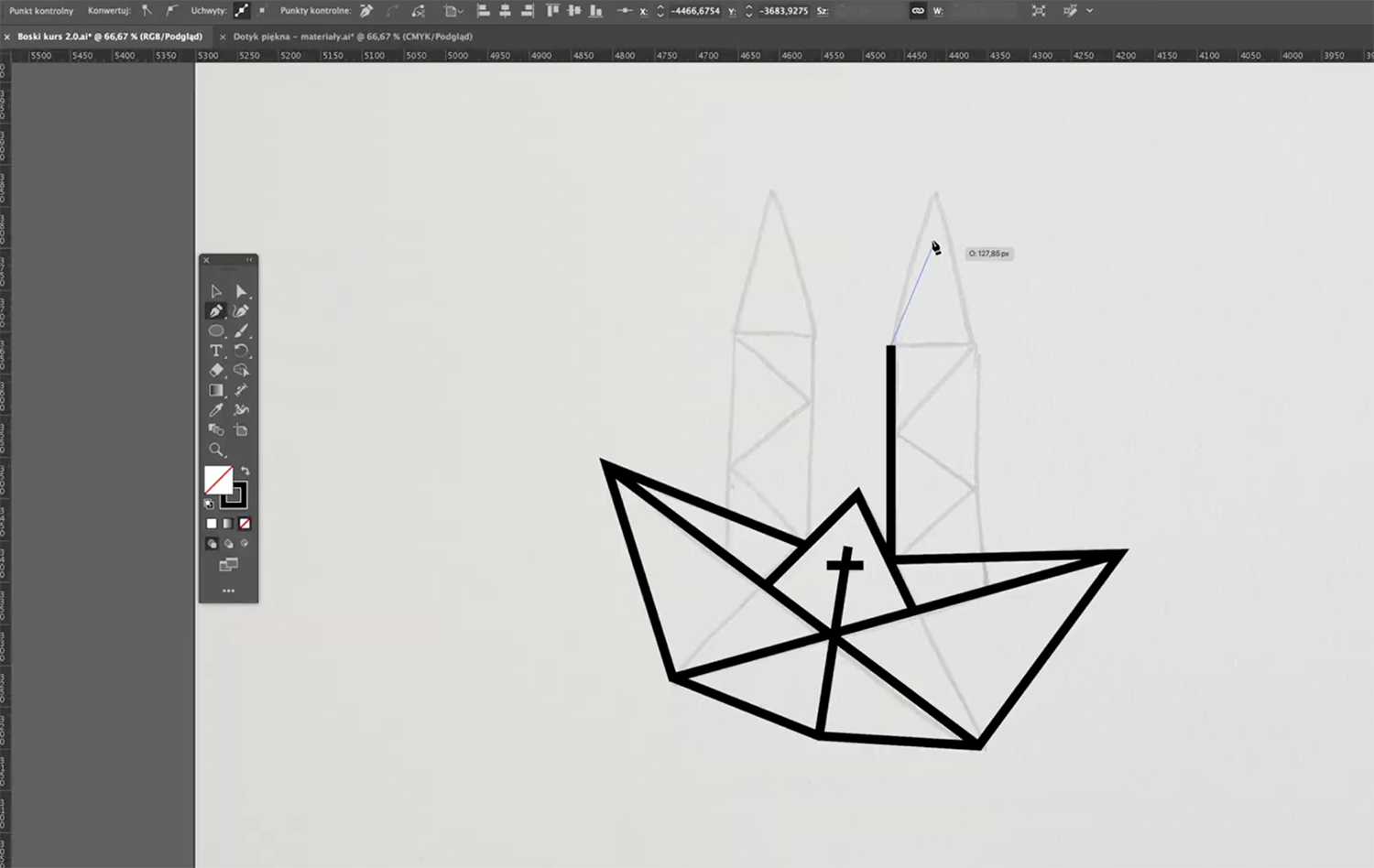Collapse the tools panel with double arrows
The height and width of the screenshot is (868, 1374).
[249, 260]
